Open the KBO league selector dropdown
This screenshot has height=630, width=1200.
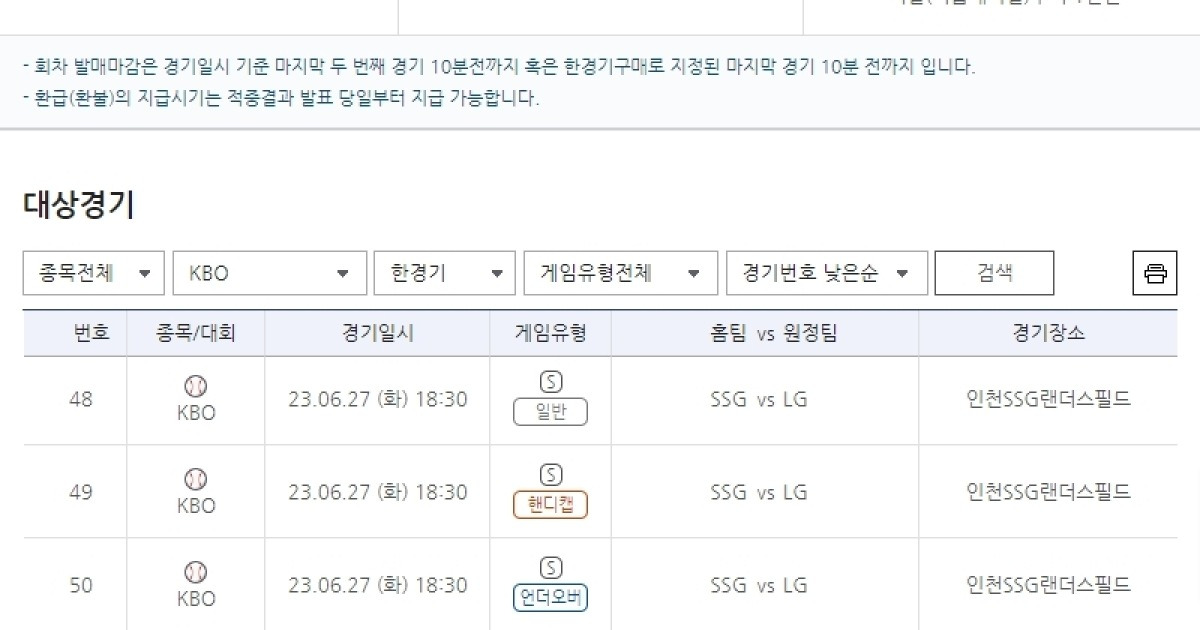click(x=268, y=272)
